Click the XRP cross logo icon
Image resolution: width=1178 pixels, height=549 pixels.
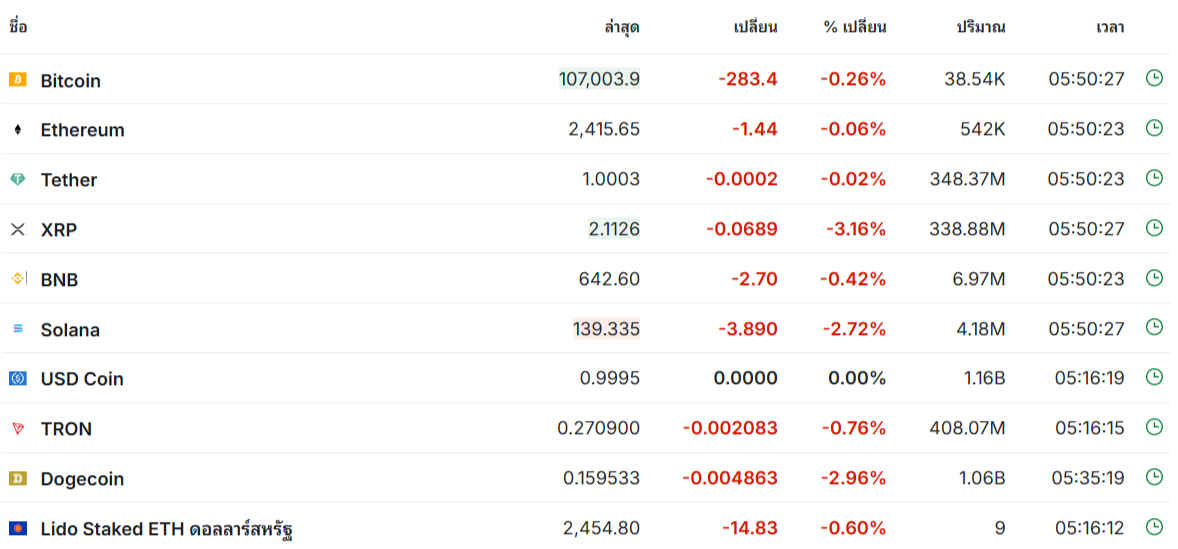click(17, 229)
